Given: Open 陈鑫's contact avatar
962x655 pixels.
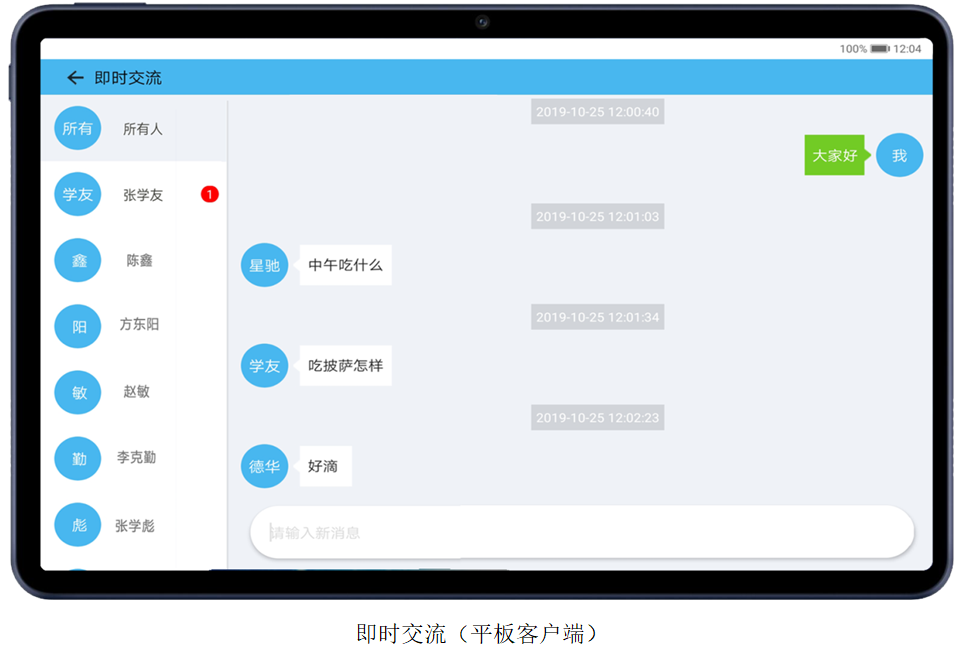Looking at the screenshot, I should [77, 260].
